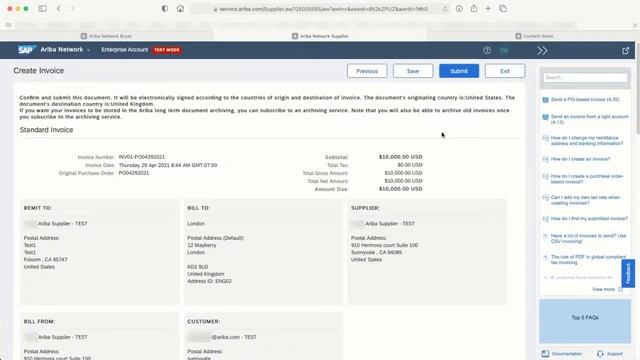Open How do I find my submitted invoice? link
This screenshot has height=360, width=640.
coord(589,219)
